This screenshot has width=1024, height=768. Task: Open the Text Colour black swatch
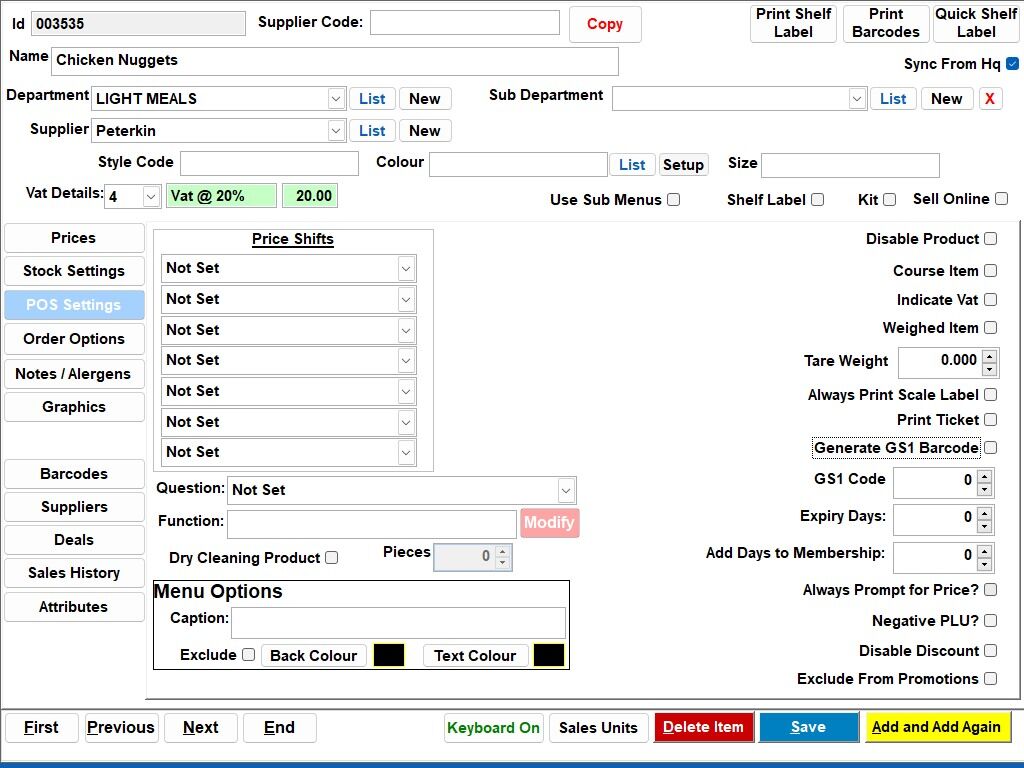549,655
